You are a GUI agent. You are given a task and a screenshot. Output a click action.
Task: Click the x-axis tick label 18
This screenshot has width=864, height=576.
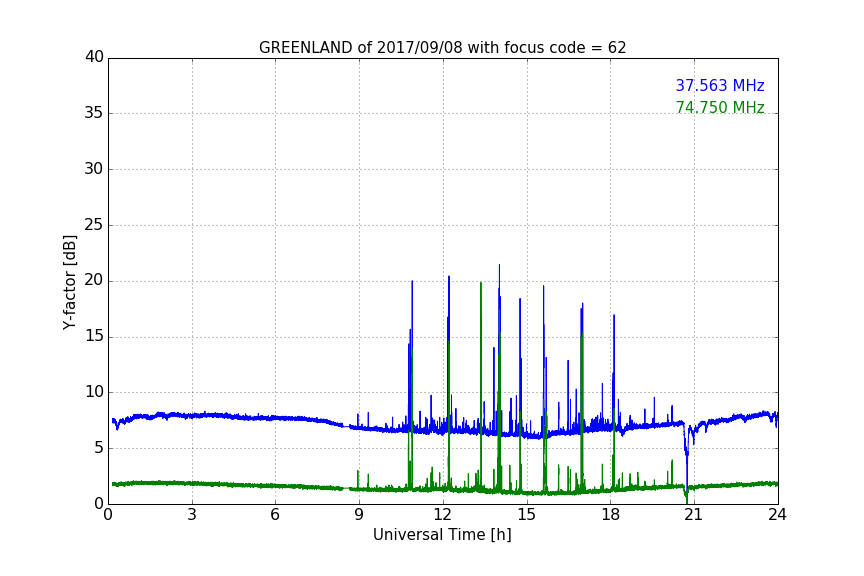pos(611,515)
